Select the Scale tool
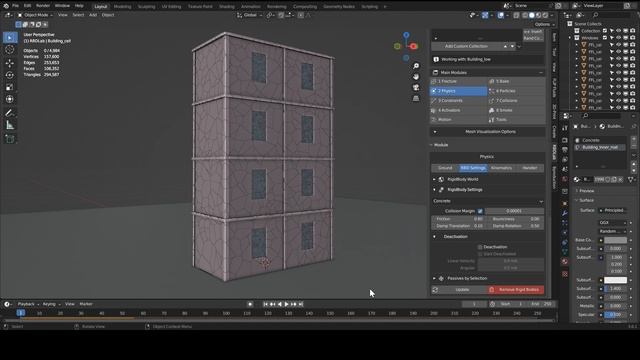This screenshot has height=360, width=640. (10, 87)
